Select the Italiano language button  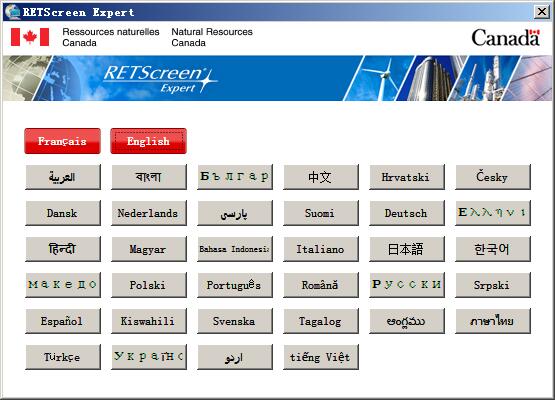click(x=321, y=249)
